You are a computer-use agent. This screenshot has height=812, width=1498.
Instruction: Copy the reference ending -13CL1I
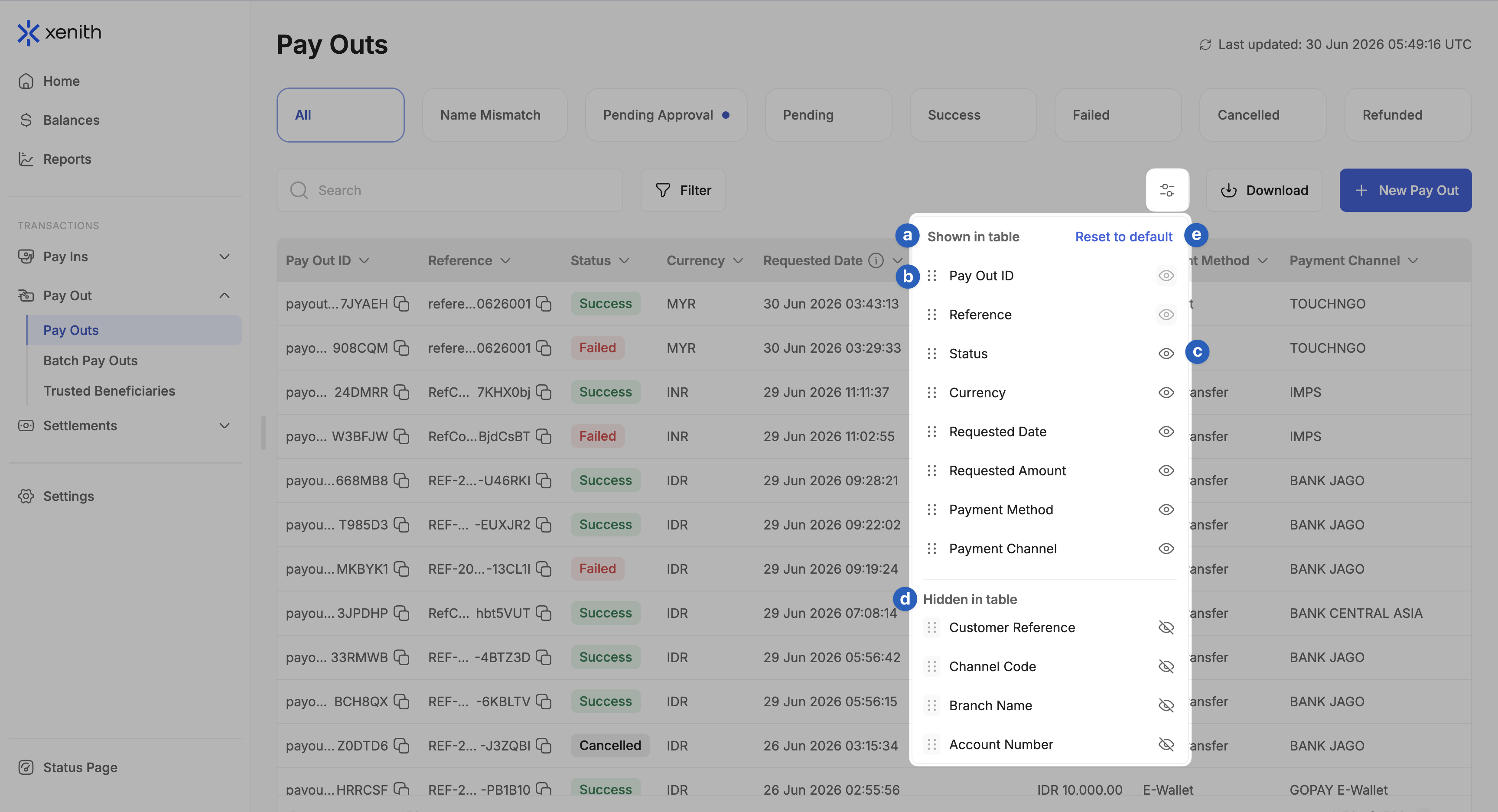pyautogui.click(x=544, y=568)
